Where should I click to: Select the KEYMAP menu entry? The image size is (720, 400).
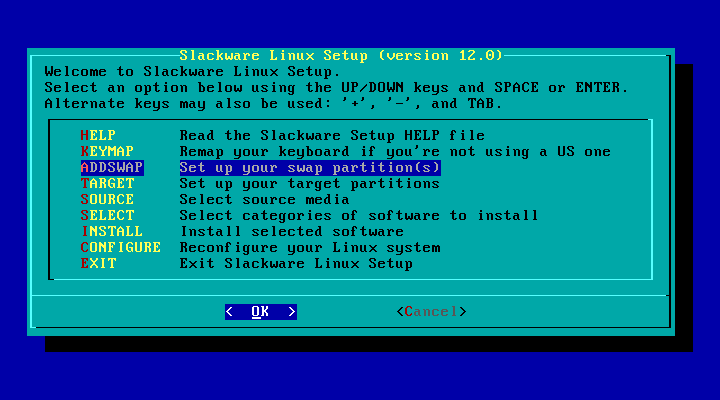pos(106,152)
